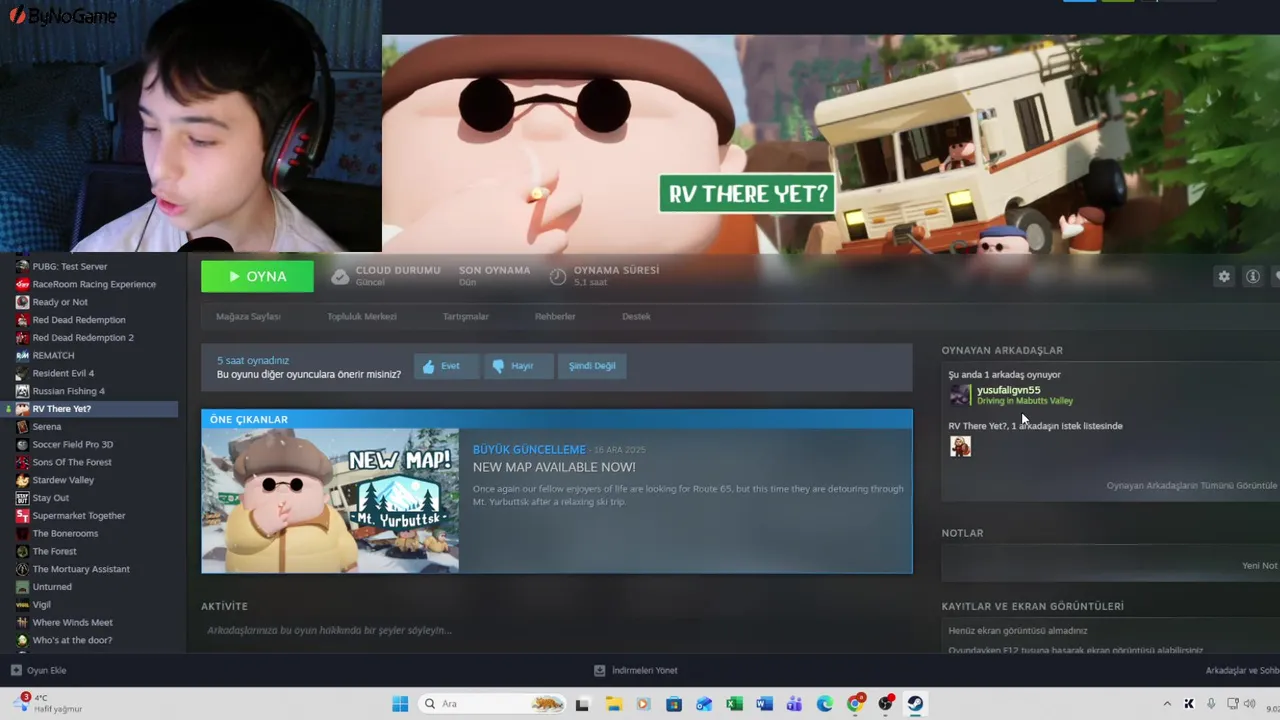Click the weather widget on the taskbar
This screenshot has width=1280, height=720.
click(x=46, y=704)
